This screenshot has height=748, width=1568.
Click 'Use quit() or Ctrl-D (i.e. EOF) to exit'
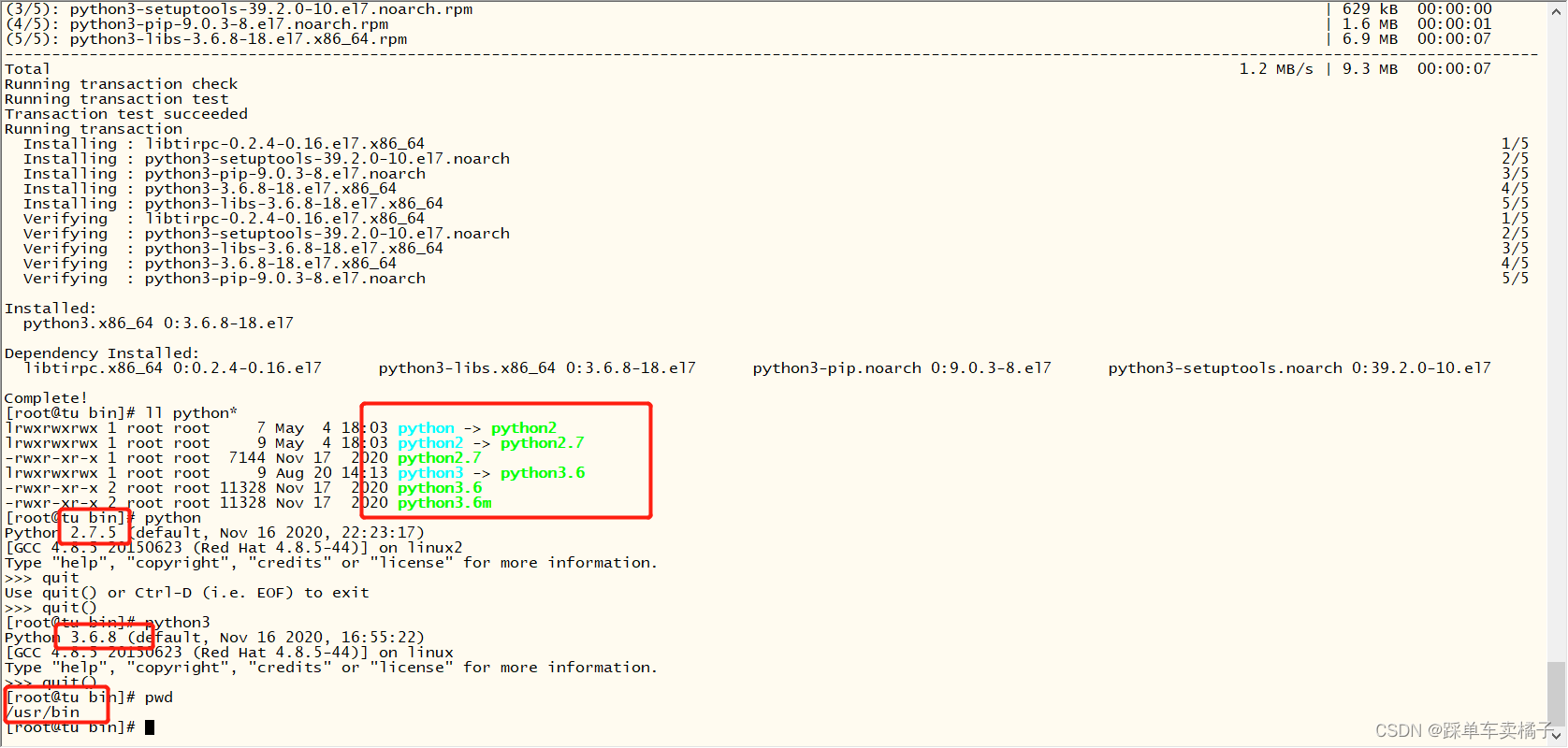point(187,593)
